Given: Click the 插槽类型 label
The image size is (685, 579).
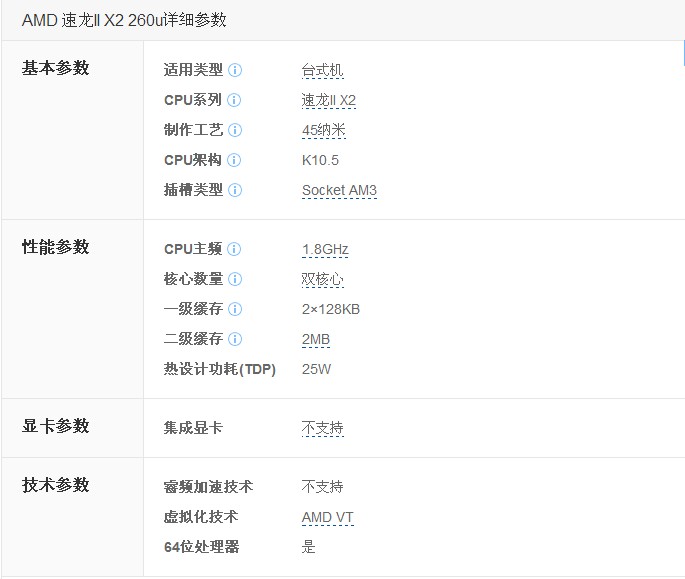Looking at the screenshot, I should (x=193, y=190).
